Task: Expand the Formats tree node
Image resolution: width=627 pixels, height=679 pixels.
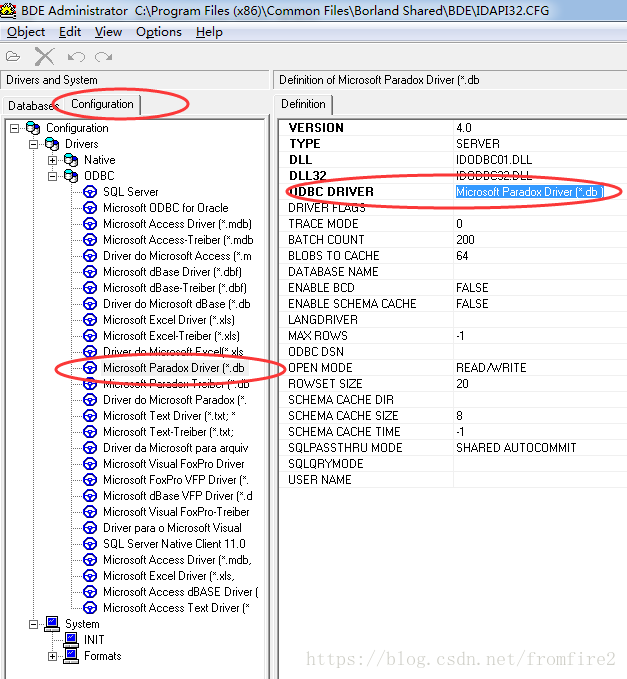Action: 52,656
